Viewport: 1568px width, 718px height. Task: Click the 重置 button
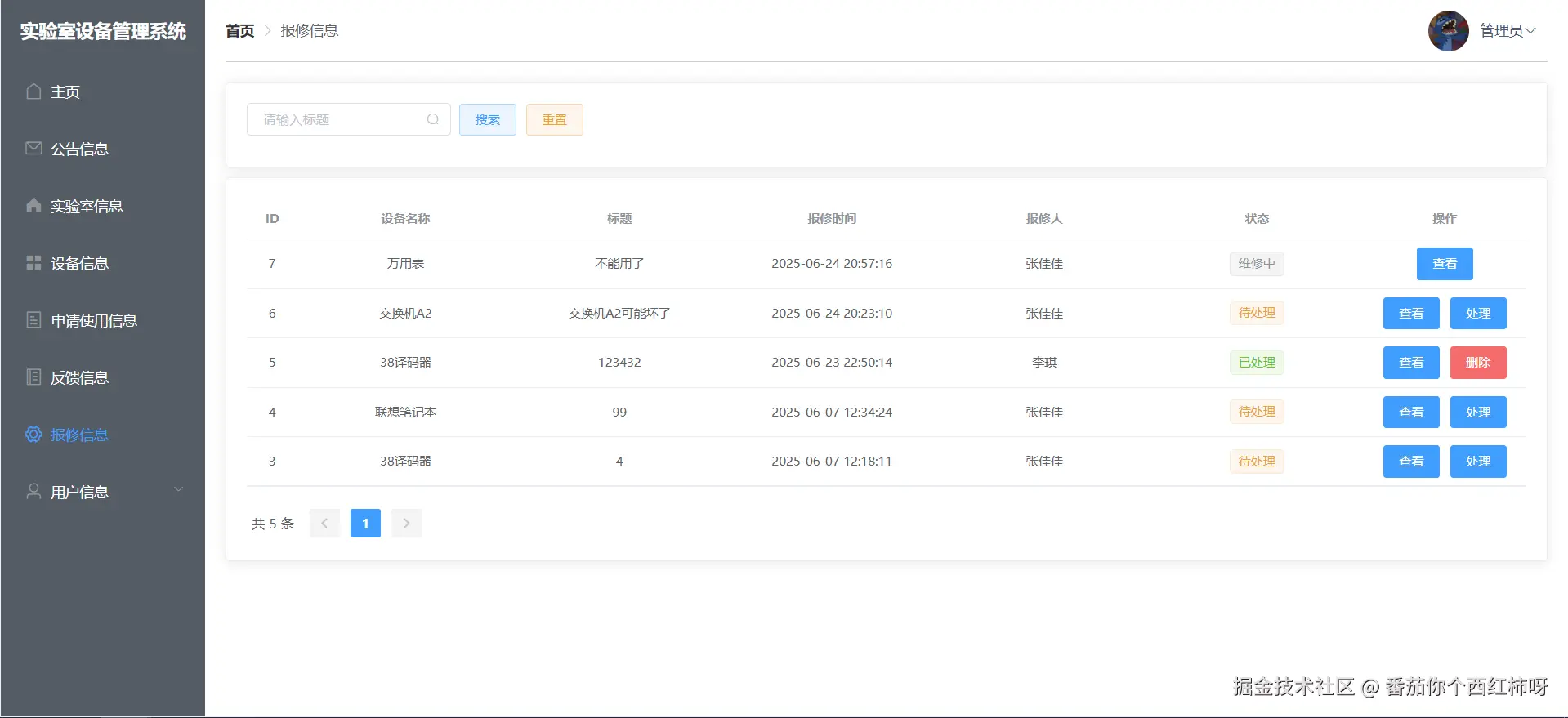pos(555,119)
